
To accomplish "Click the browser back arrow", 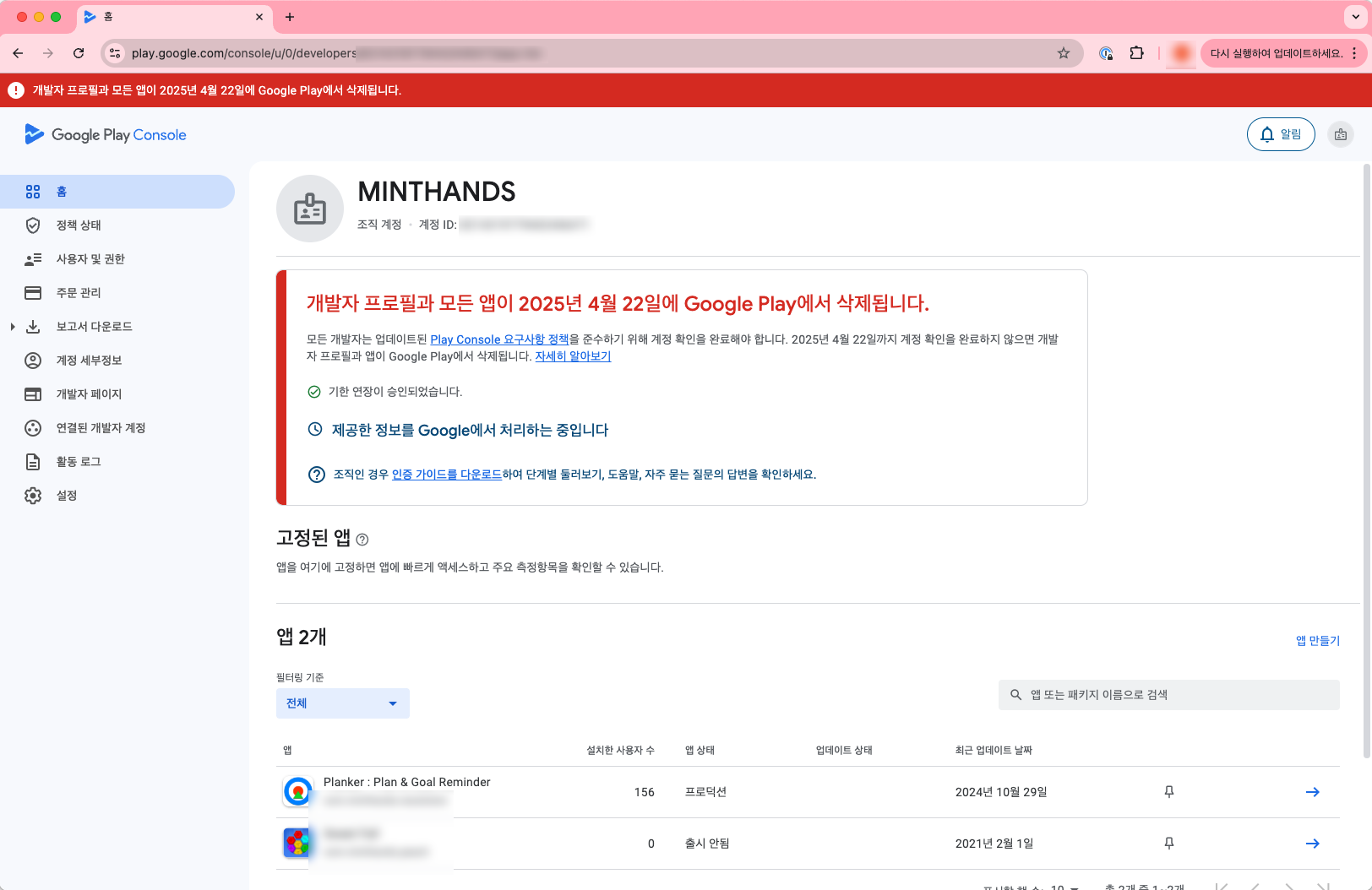I will pos(18,53).
